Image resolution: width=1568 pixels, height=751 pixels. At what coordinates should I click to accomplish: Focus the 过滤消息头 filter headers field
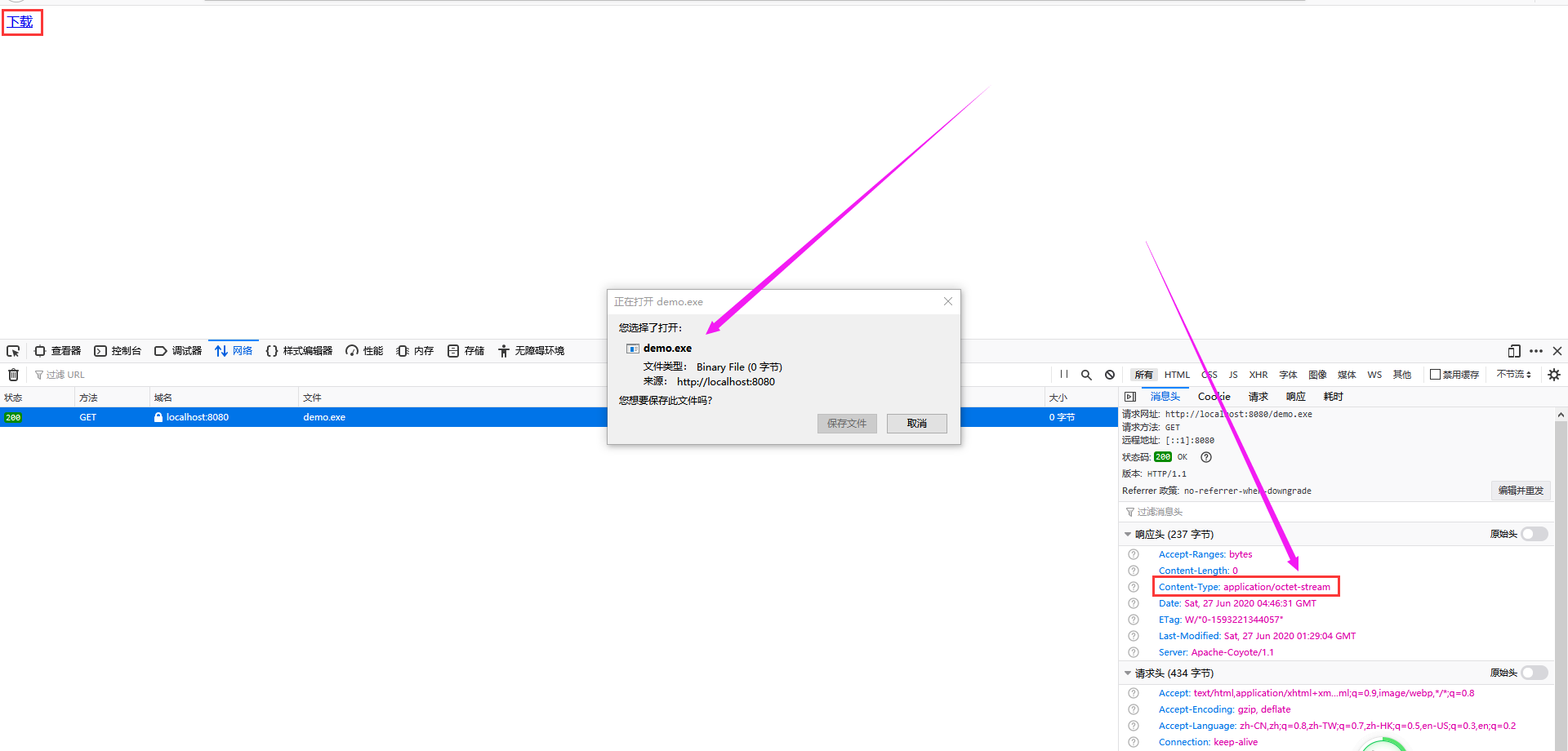1337,512
